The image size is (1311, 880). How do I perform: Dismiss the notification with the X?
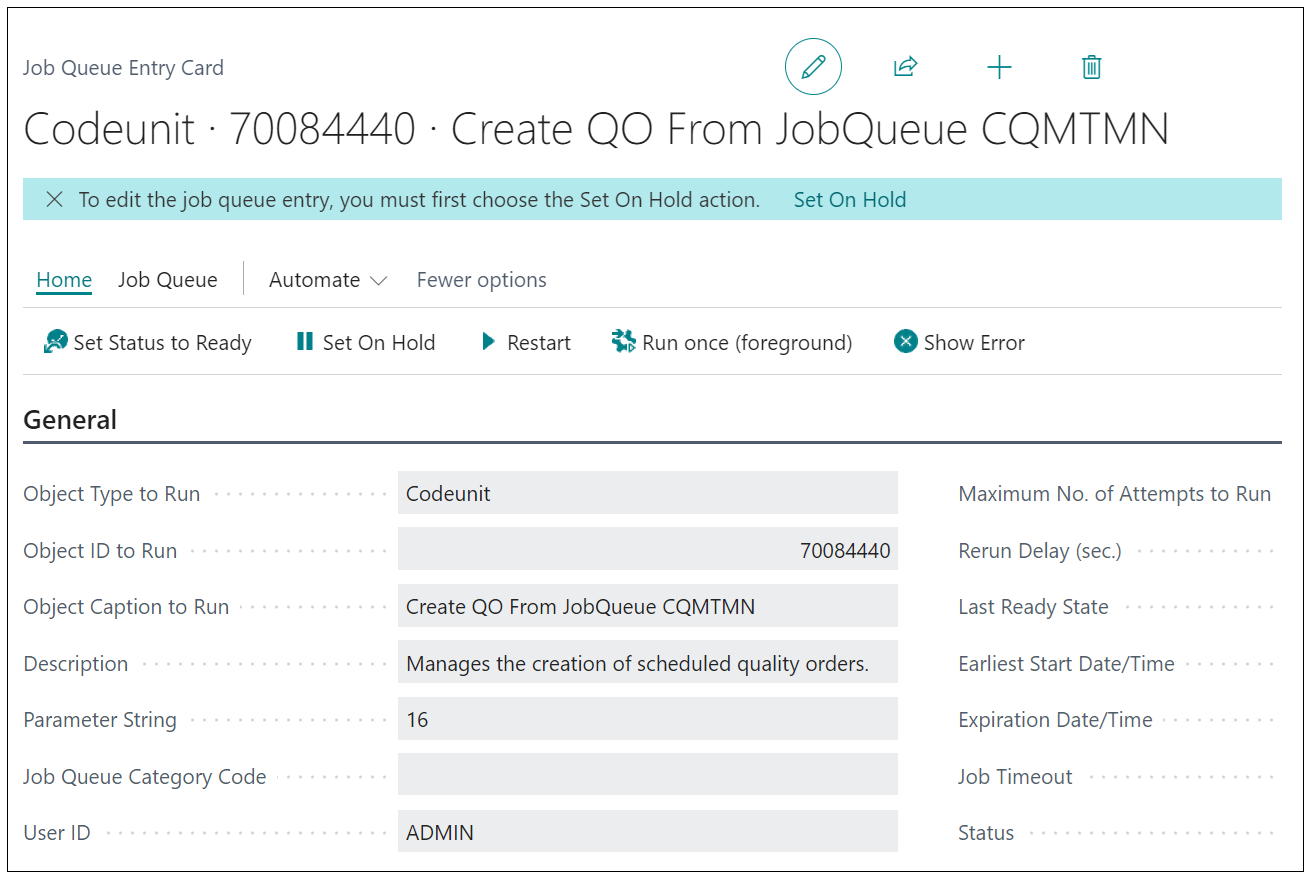55,199
